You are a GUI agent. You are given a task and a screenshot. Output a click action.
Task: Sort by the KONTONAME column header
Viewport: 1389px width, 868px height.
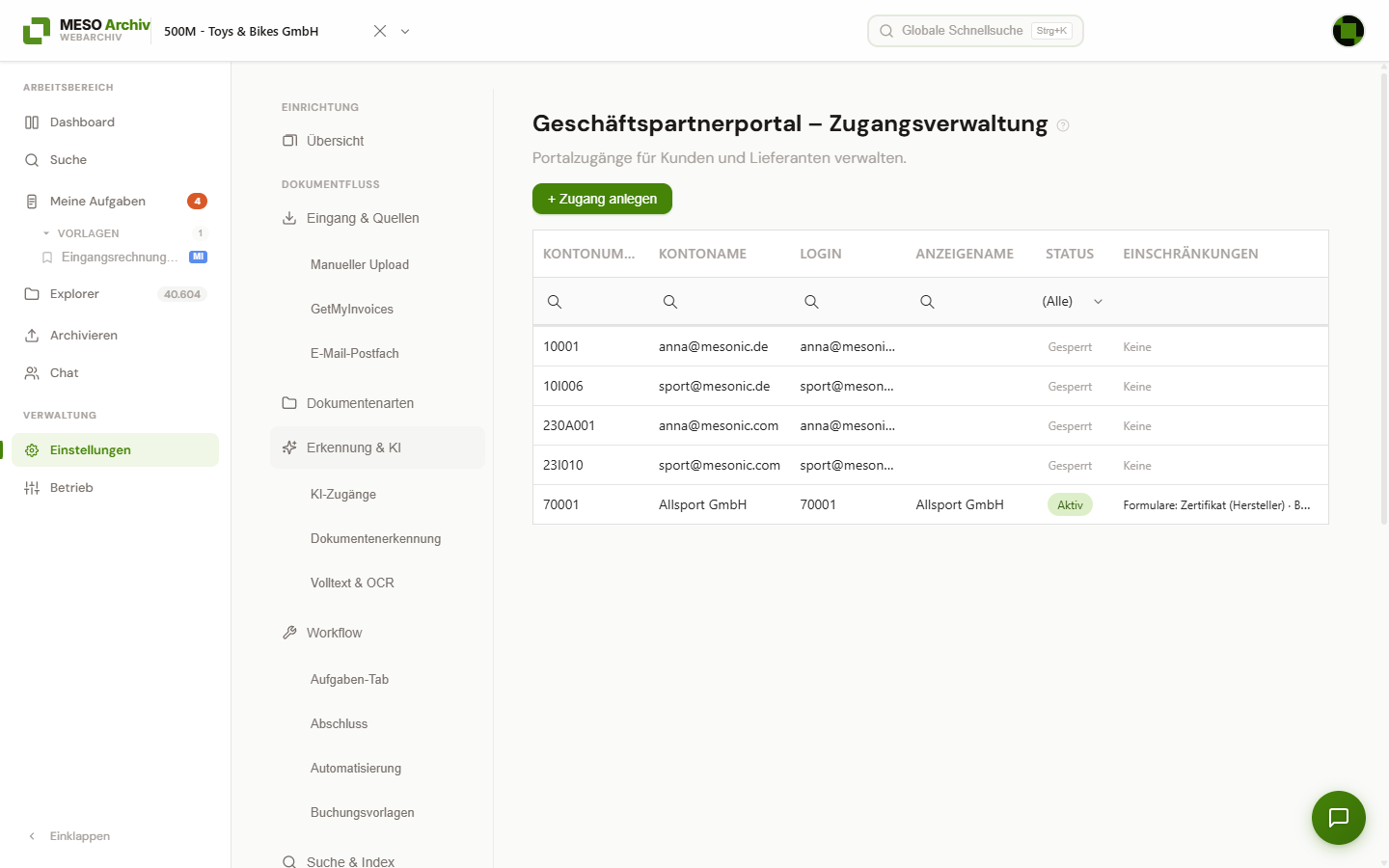pyautogui.click(x=702, y=254)
